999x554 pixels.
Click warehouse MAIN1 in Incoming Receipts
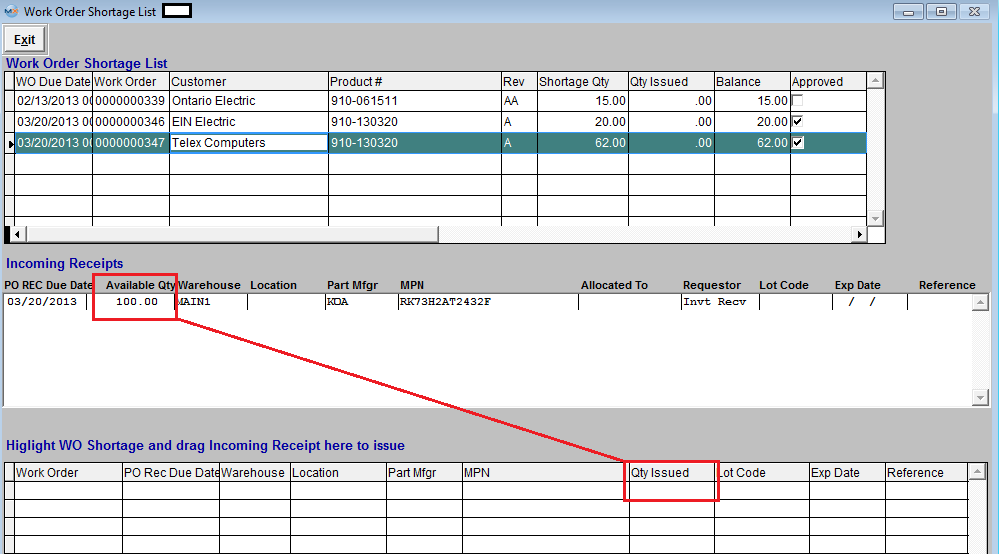pyautogui.click(x=194, y=302)
